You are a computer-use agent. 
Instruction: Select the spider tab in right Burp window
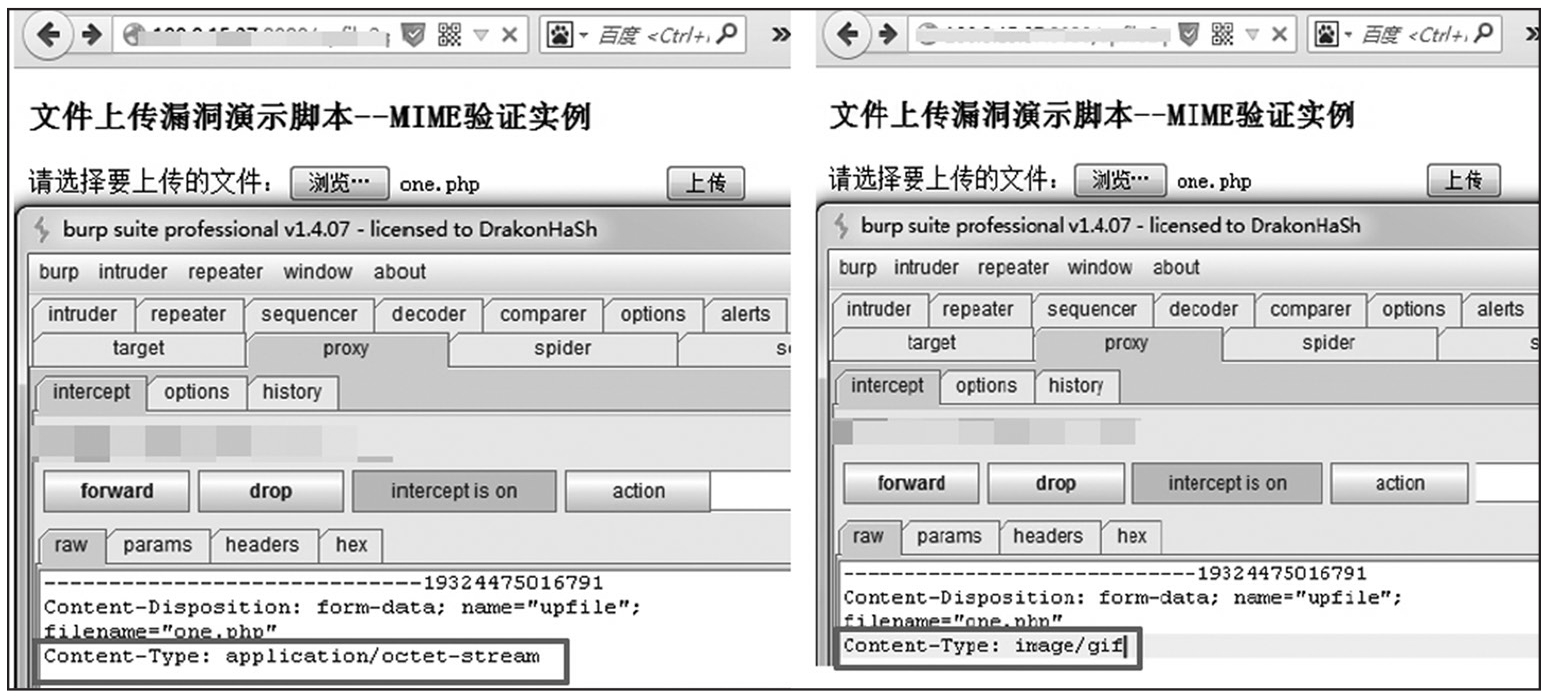[x=1328, y=343]
